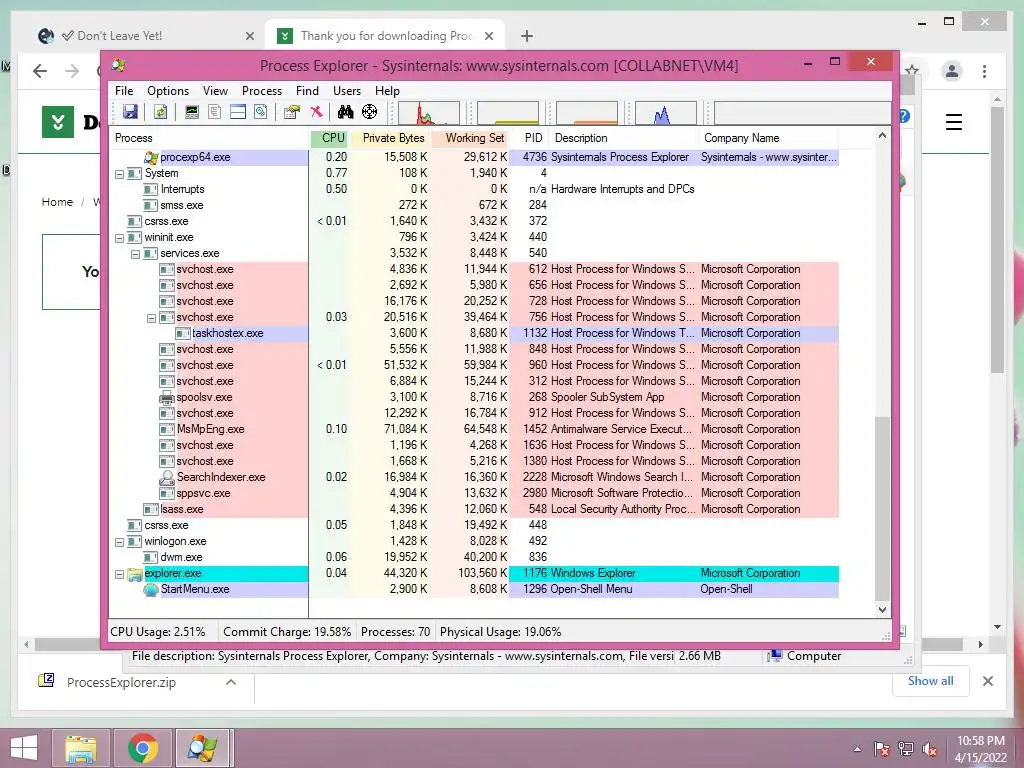Open the Chrome profile avatar icon
The height and width of the screenshot is (768, 1024).
point(952,71)
